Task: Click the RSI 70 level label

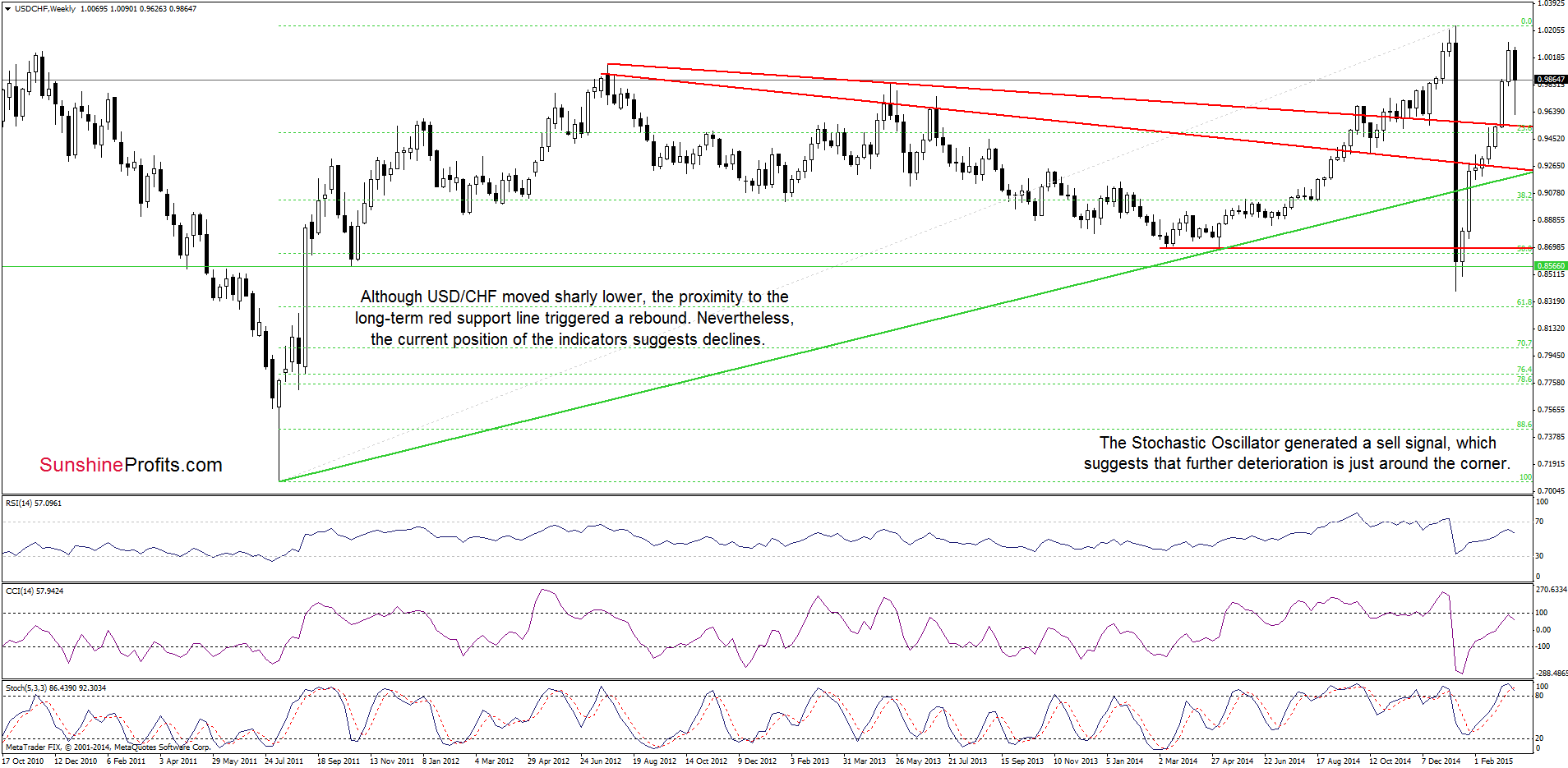Action: pos(1541,522)
